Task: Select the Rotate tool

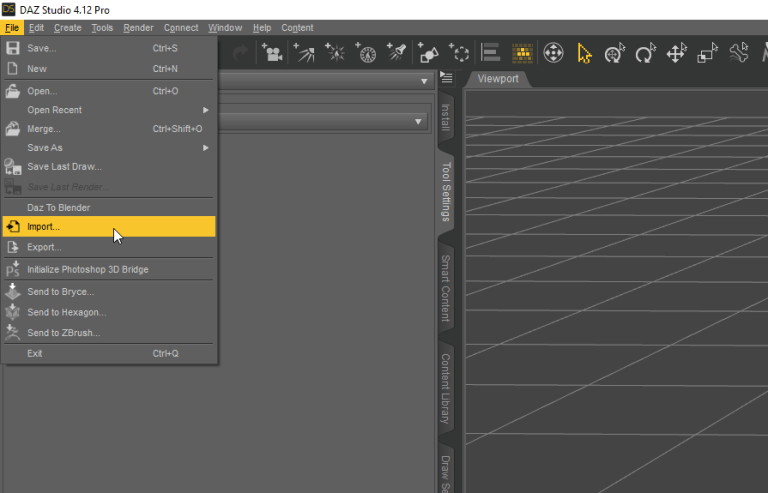Action: coord(645,53)
